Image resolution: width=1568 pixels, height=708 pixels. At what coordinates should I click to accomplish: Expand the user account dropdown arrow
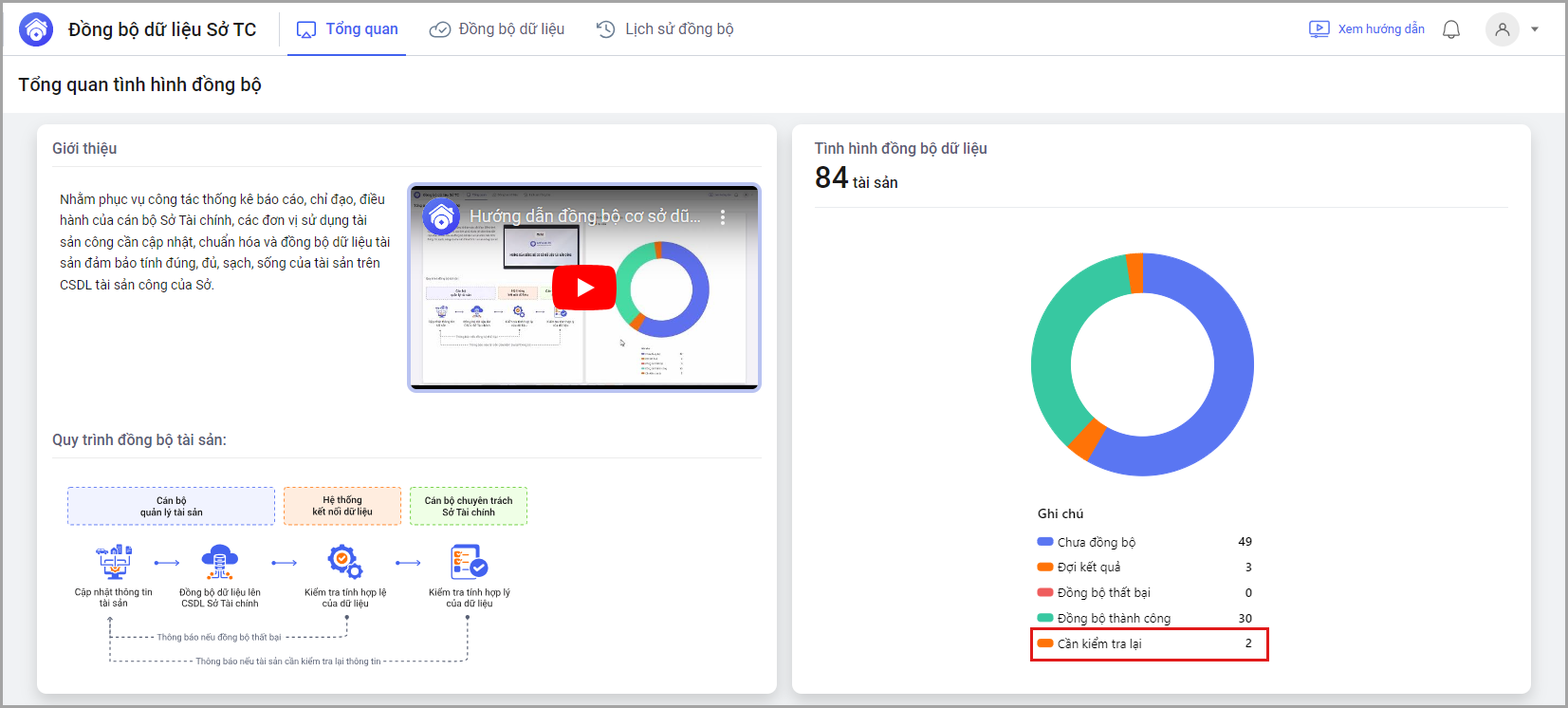click(1535, 29)
